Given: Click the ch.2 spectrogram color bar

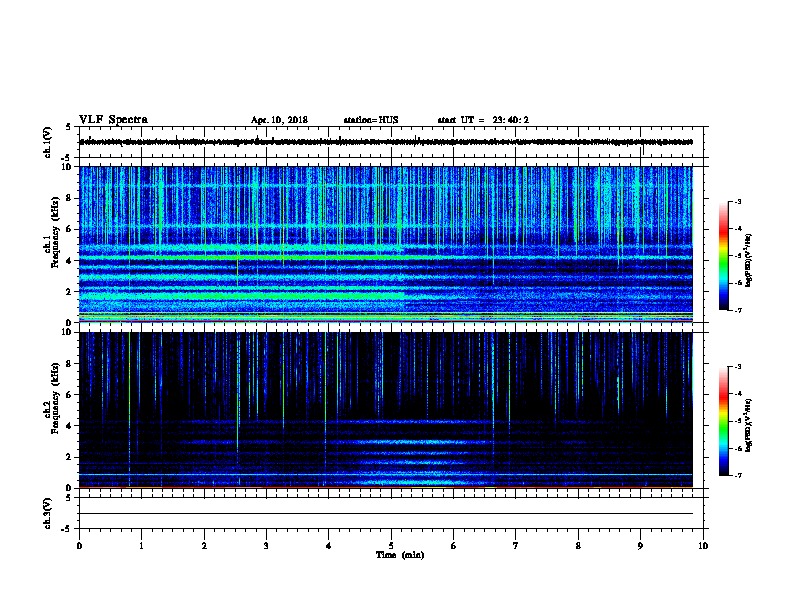Looking at the screenshot, I should (723, 421).
